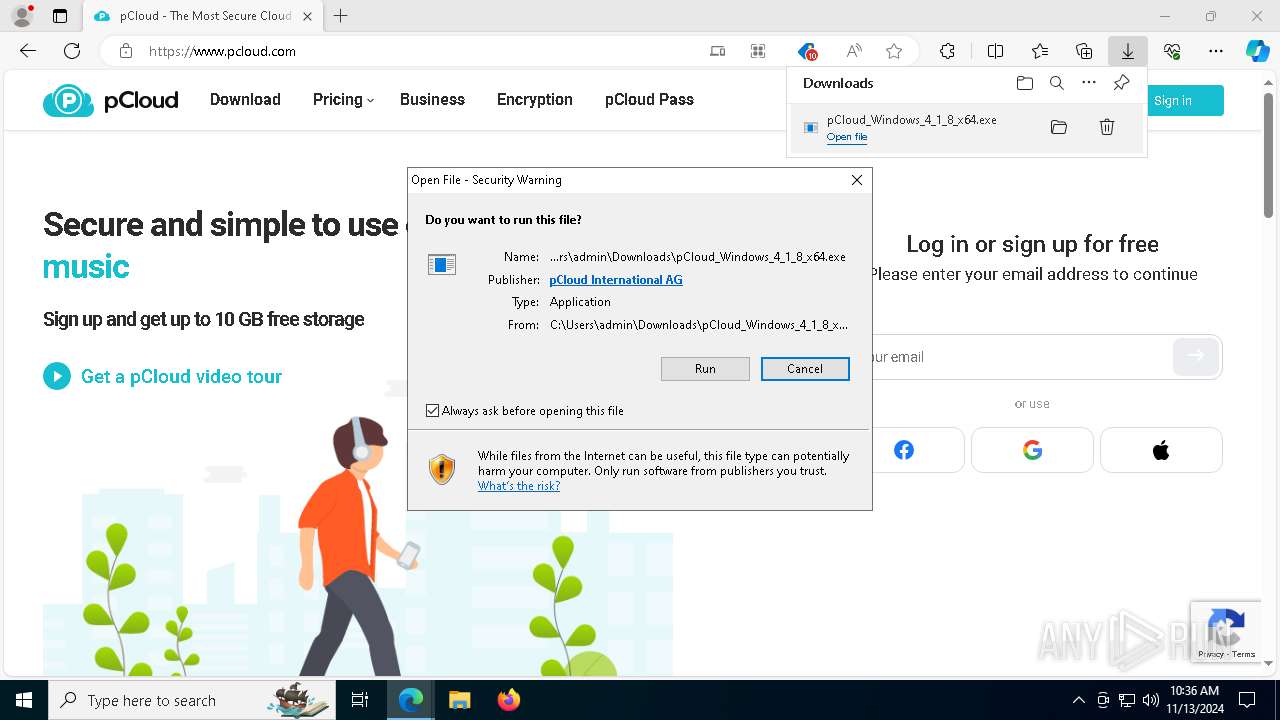Open the QR code / apps grid icon
The height and width of the screenshot is (720, 1280).
(758, 51)
